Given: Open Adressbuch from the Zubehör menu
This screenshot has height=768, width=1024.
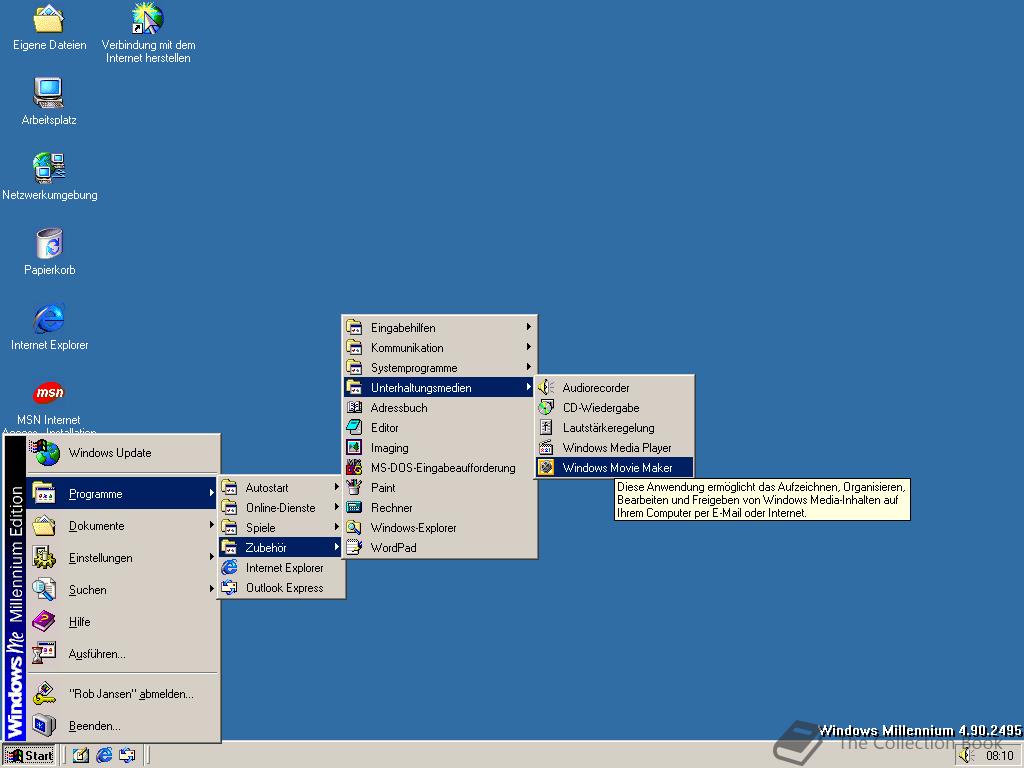Looking at the screenshot, I should [x=440, y=408].
